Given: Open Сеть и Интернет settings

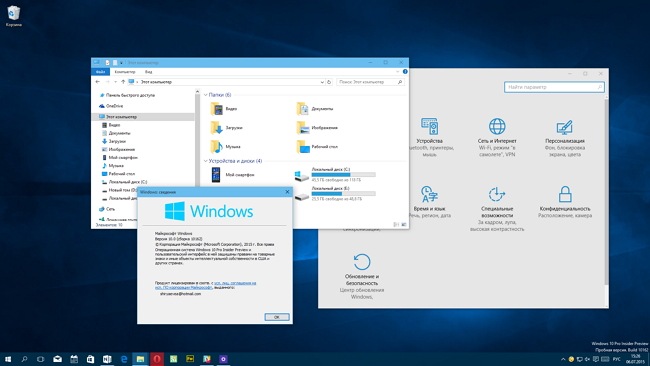Looking at the screenshot, I should (x=497, y=137).
